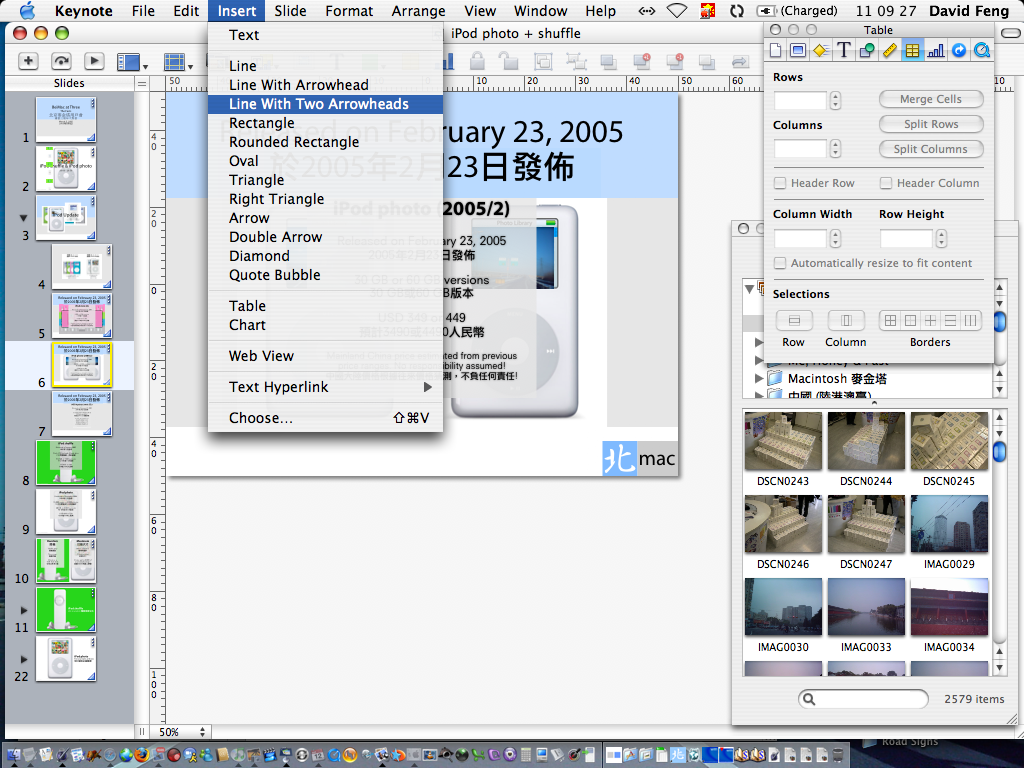The image size is (1024, 768).
Task: Open the Build inspector diamond icon
Action: tap(821, 50)
